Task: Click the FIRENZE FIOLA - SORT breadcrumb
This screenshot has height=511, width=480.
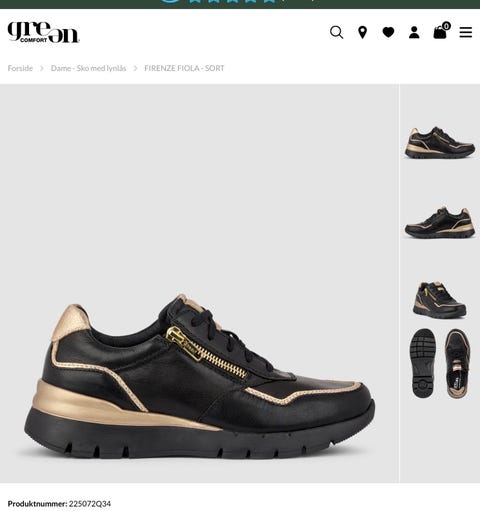Action: [184, 68]
